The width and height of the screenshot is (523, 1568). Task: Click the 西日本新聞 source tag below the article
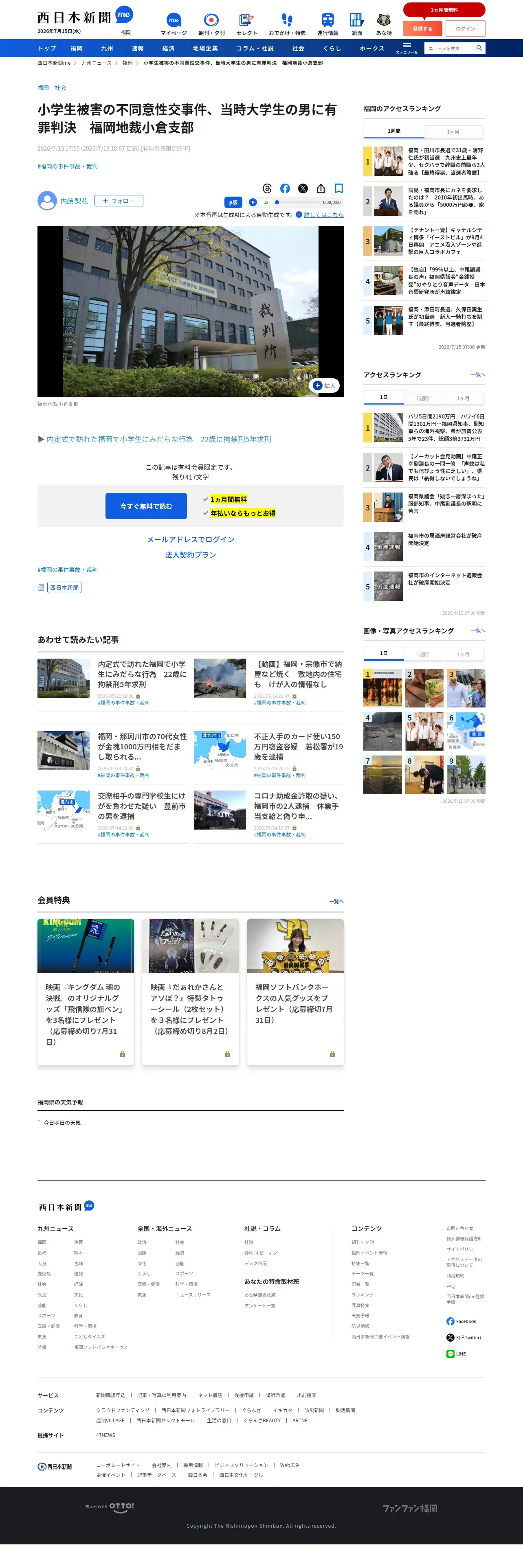click(x=64, y=587)
